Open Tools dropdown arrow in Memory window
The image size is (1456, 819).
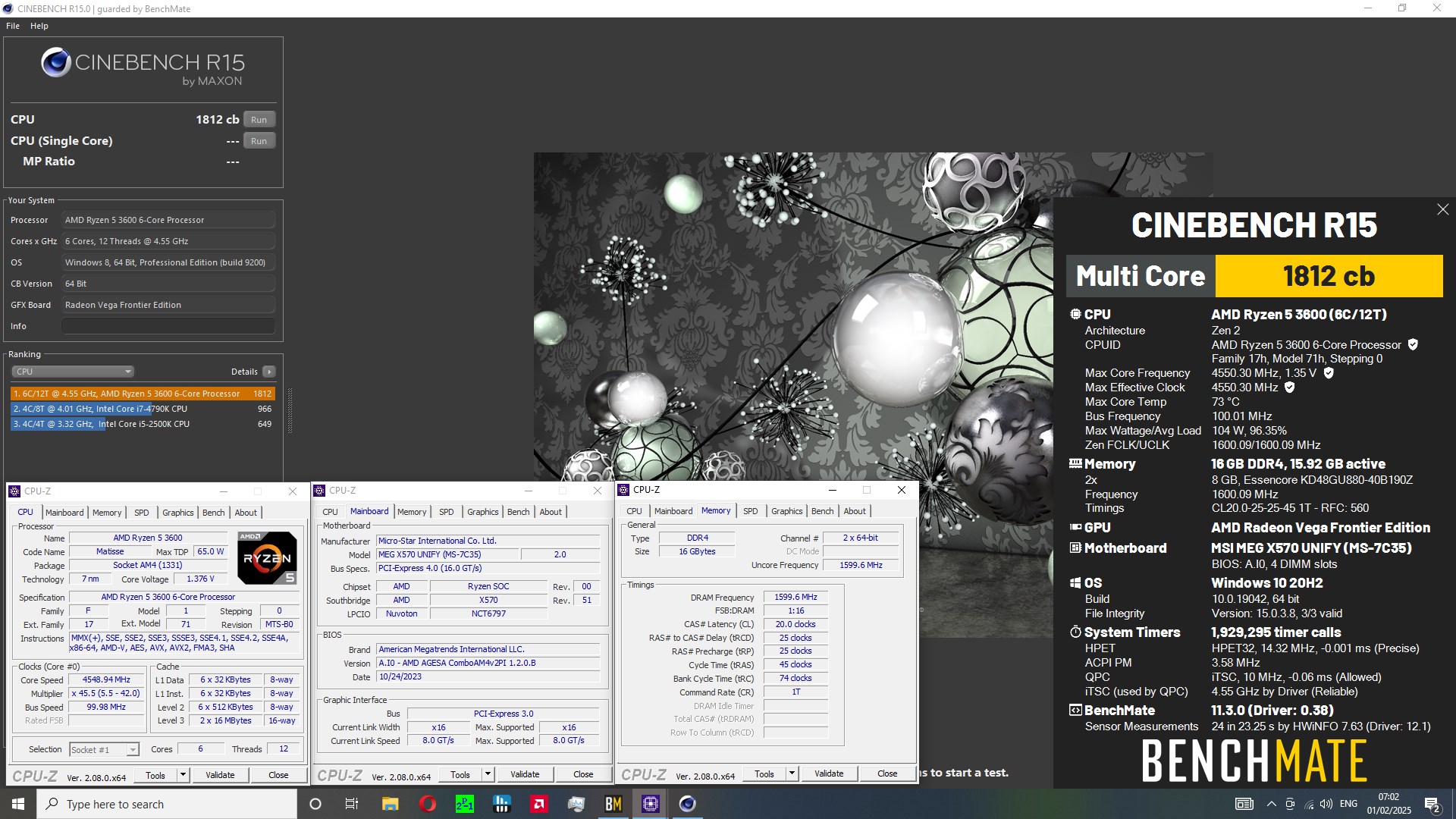pos(792,773)
